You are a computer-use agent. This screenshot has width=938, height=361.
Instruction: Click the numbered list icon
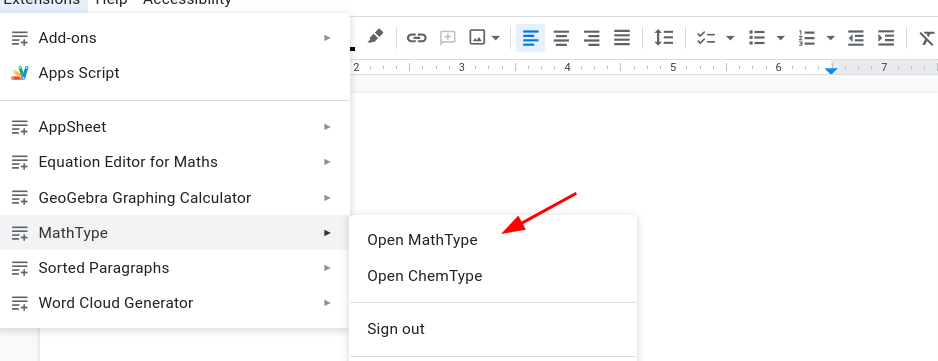pyautogui.click(x=806, y=38)
